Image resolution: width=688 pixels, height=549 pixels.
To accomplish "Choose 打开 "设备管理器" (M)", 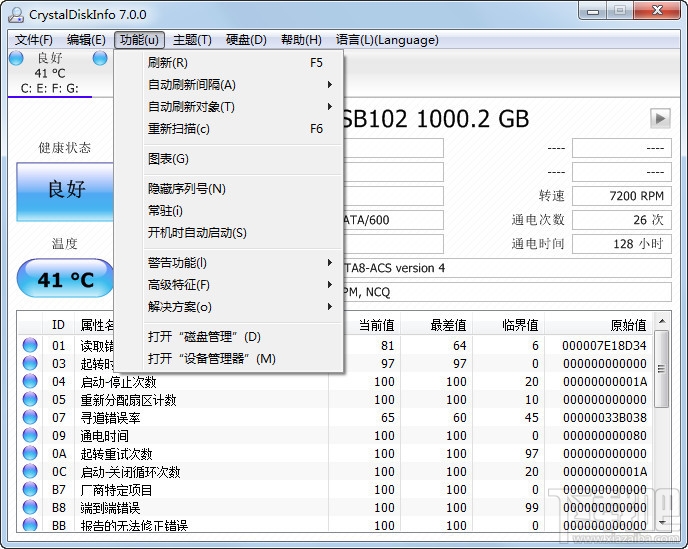I will [228, 358].
